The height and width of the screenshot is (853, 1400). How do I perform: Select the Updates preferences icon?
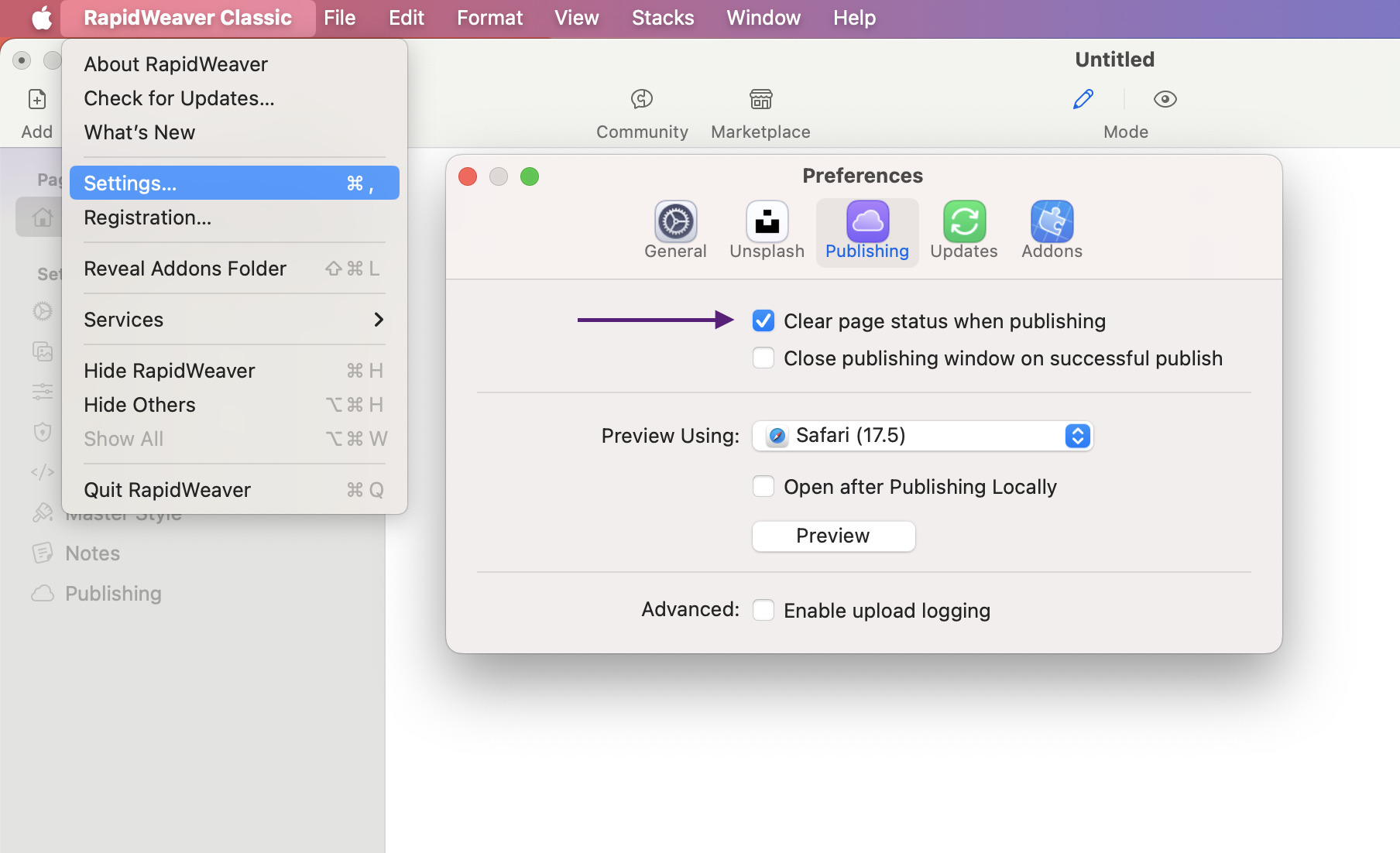click(x=964, y=221)
